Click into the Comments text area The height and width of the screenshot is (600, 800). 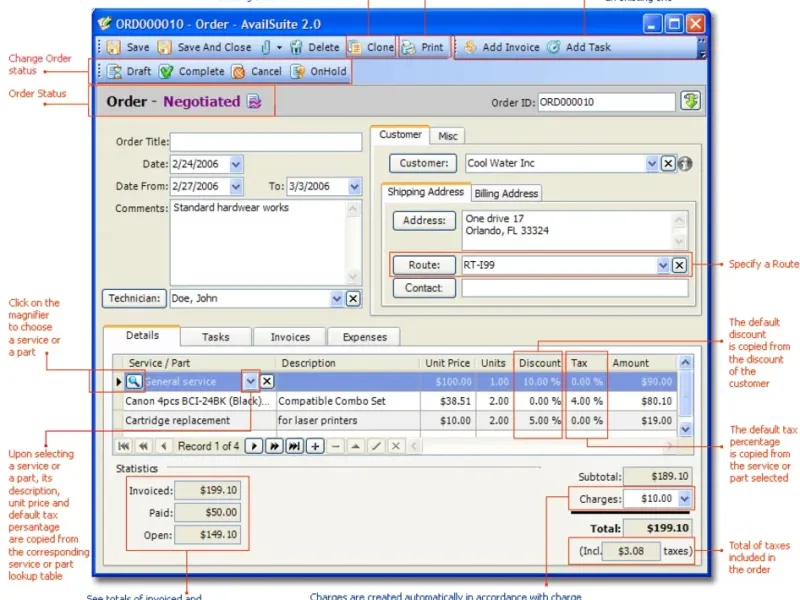coord(260,242)
